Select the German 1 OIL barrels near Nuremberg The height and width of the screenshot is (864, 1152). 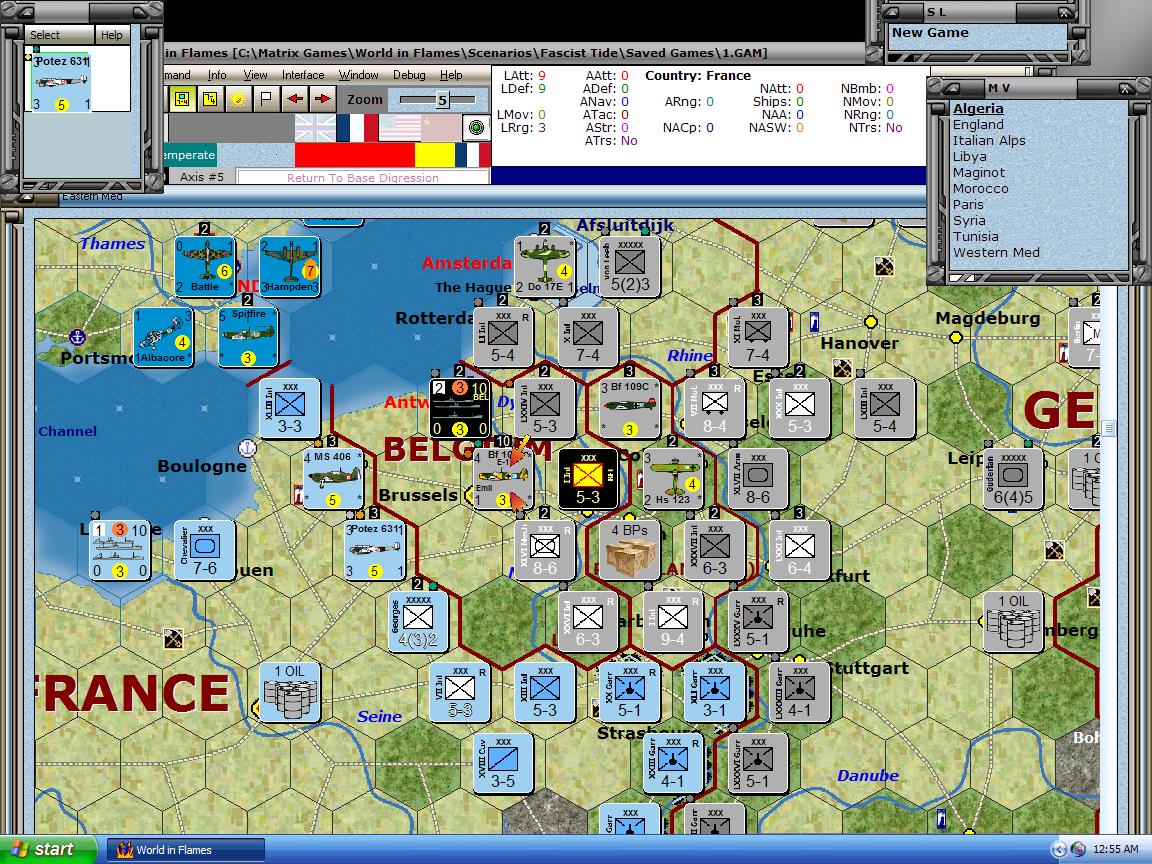[x=1013, y=621]
